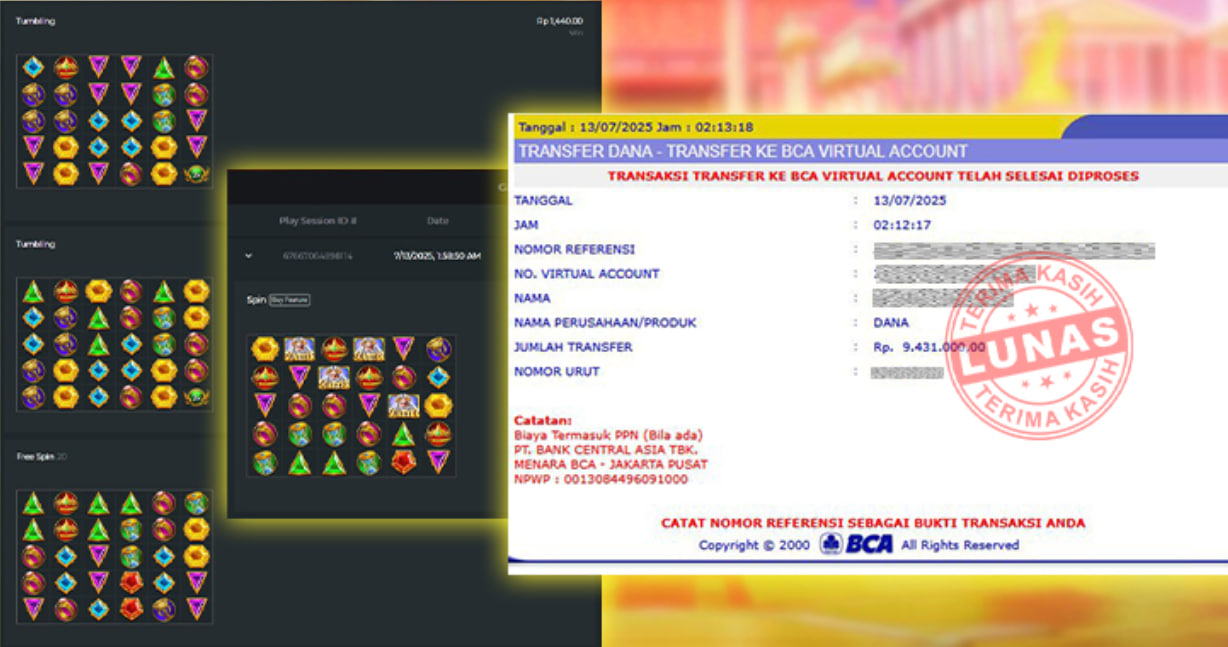Click purple ring symbol in Spin grid top row

coord(438,348)
